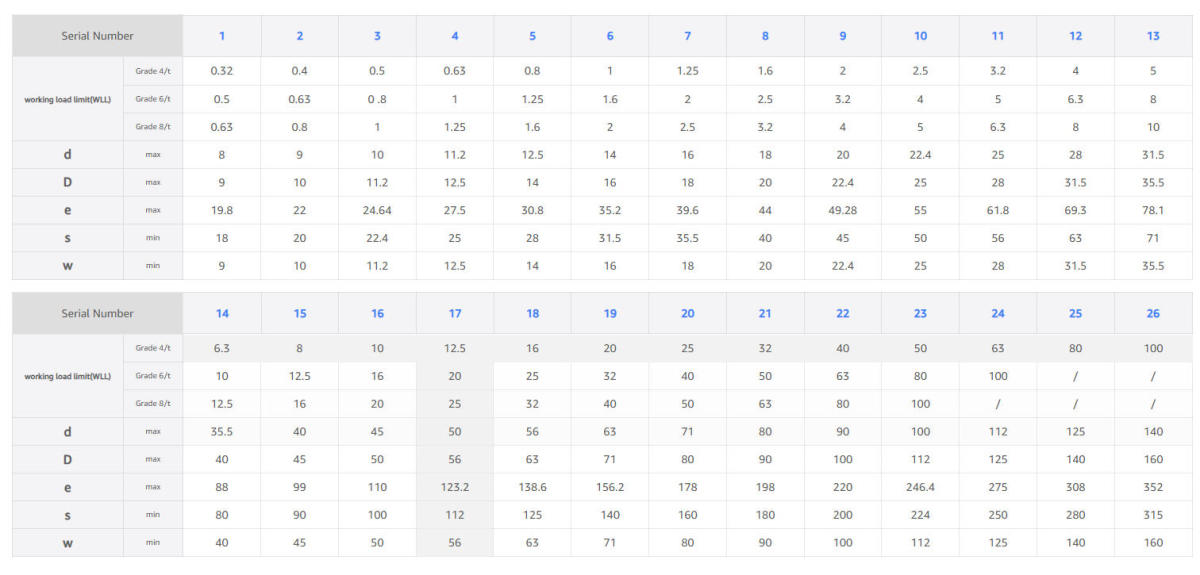Select the 138.6 value cell

(x=532, y=488)
